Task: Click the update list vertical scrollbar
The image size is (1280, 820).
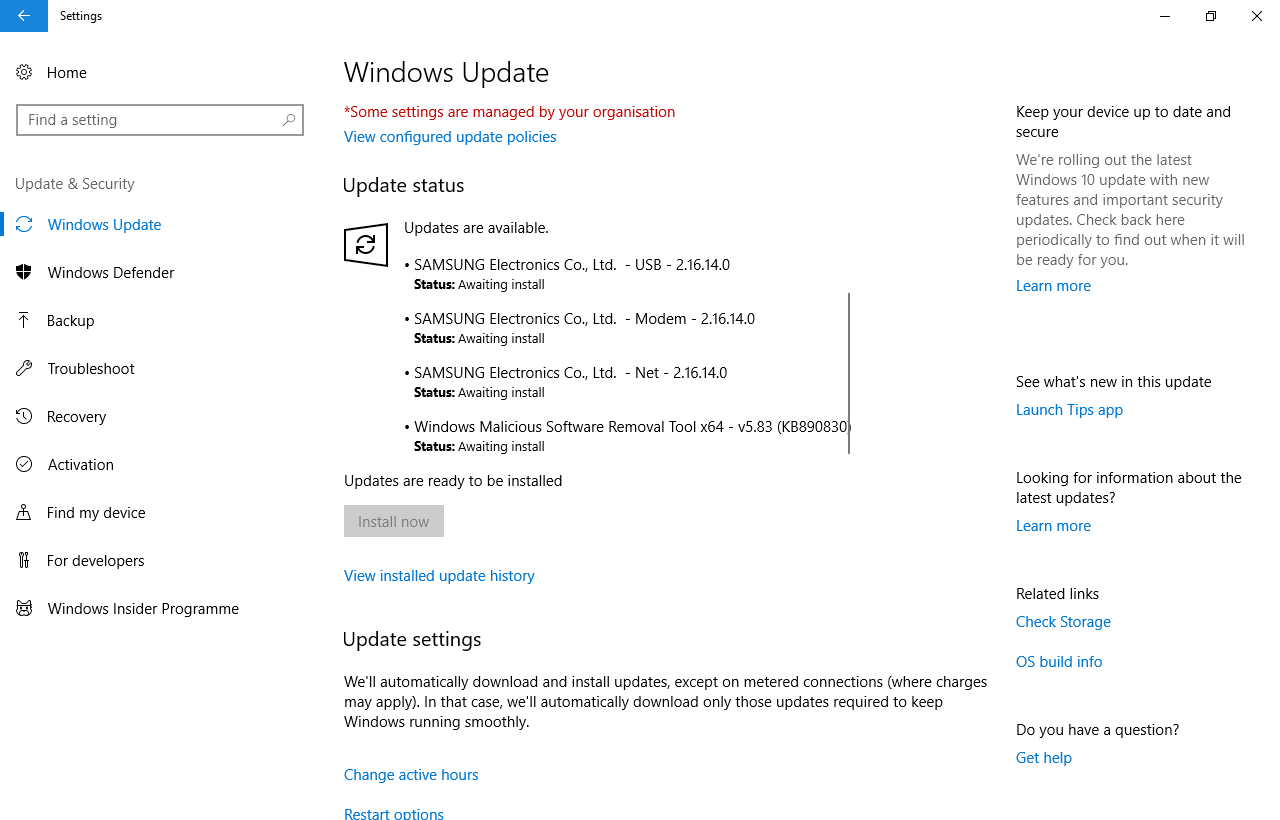Action: (849, 373)
